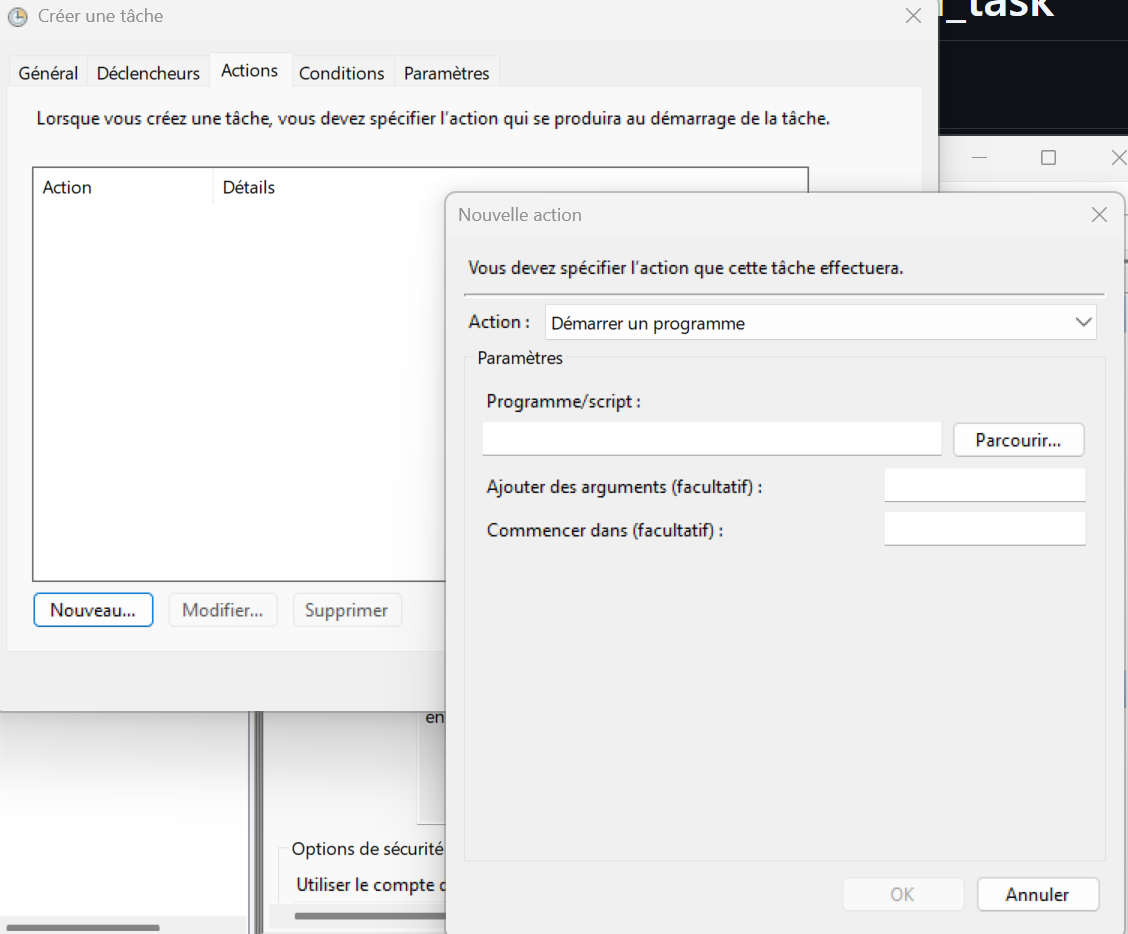The width and height of the screenshot is (1128, 934).
Task: Click the Nouveau... button
Action: click(93, 610)
